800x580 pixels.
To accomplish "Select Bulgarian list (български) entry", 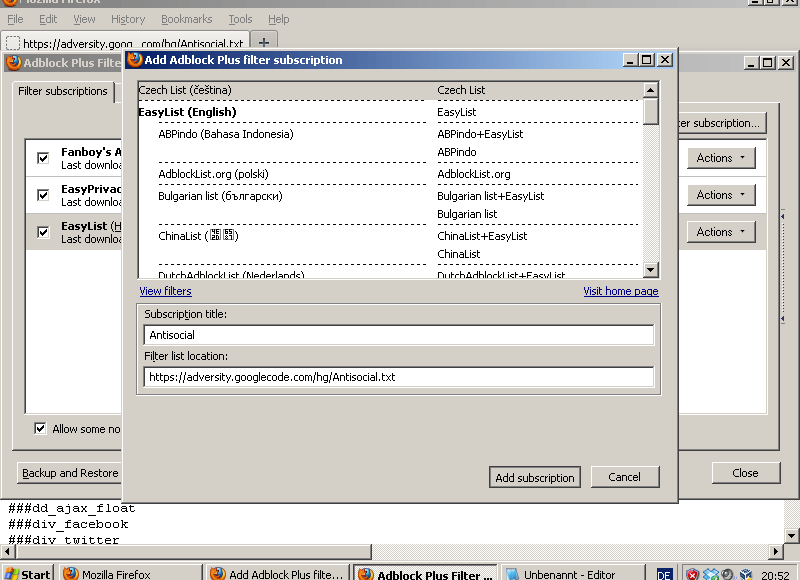I will [x=220, y=196].
